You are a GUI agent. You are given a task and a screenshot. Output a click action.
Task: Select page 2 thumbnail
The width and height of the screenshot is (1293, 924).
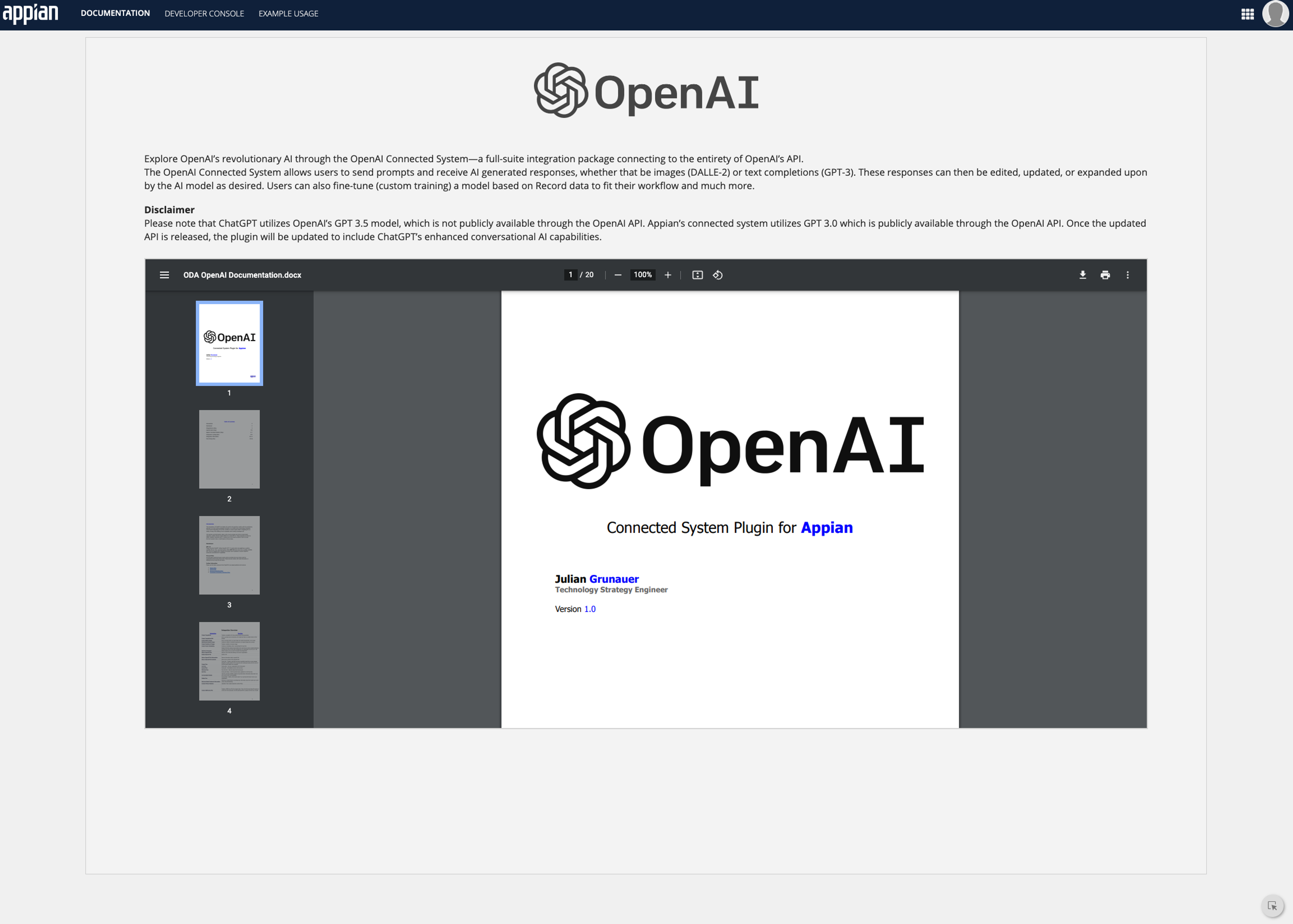pos(229,450)
